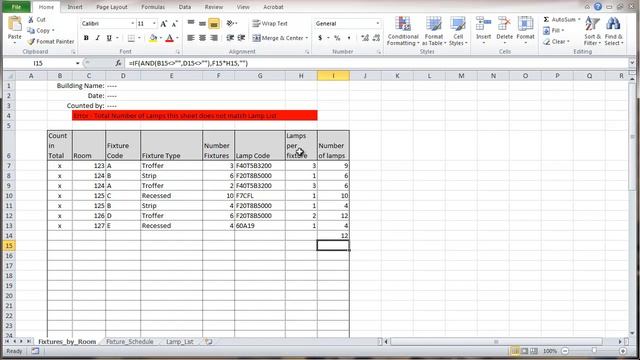Viewport: 640px width, 360px height.
Task: Switch to the Formulas tab
Action: click(x=153, y=7)
